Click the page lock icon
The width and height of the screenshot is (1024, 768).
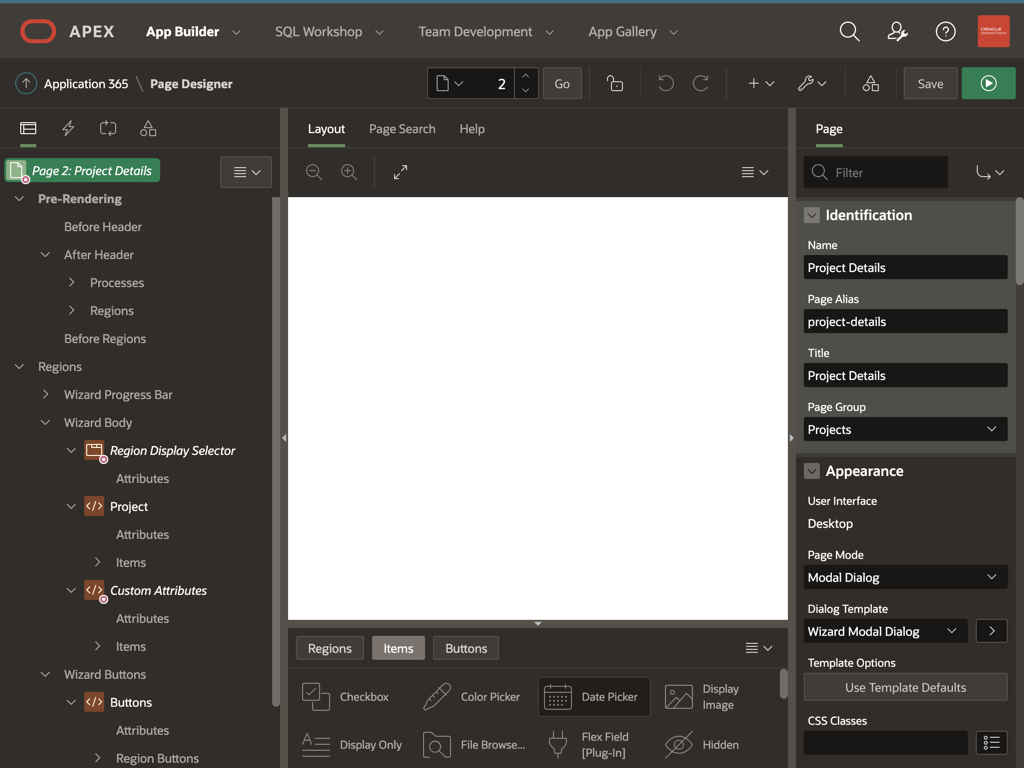(x=615, y=84)
